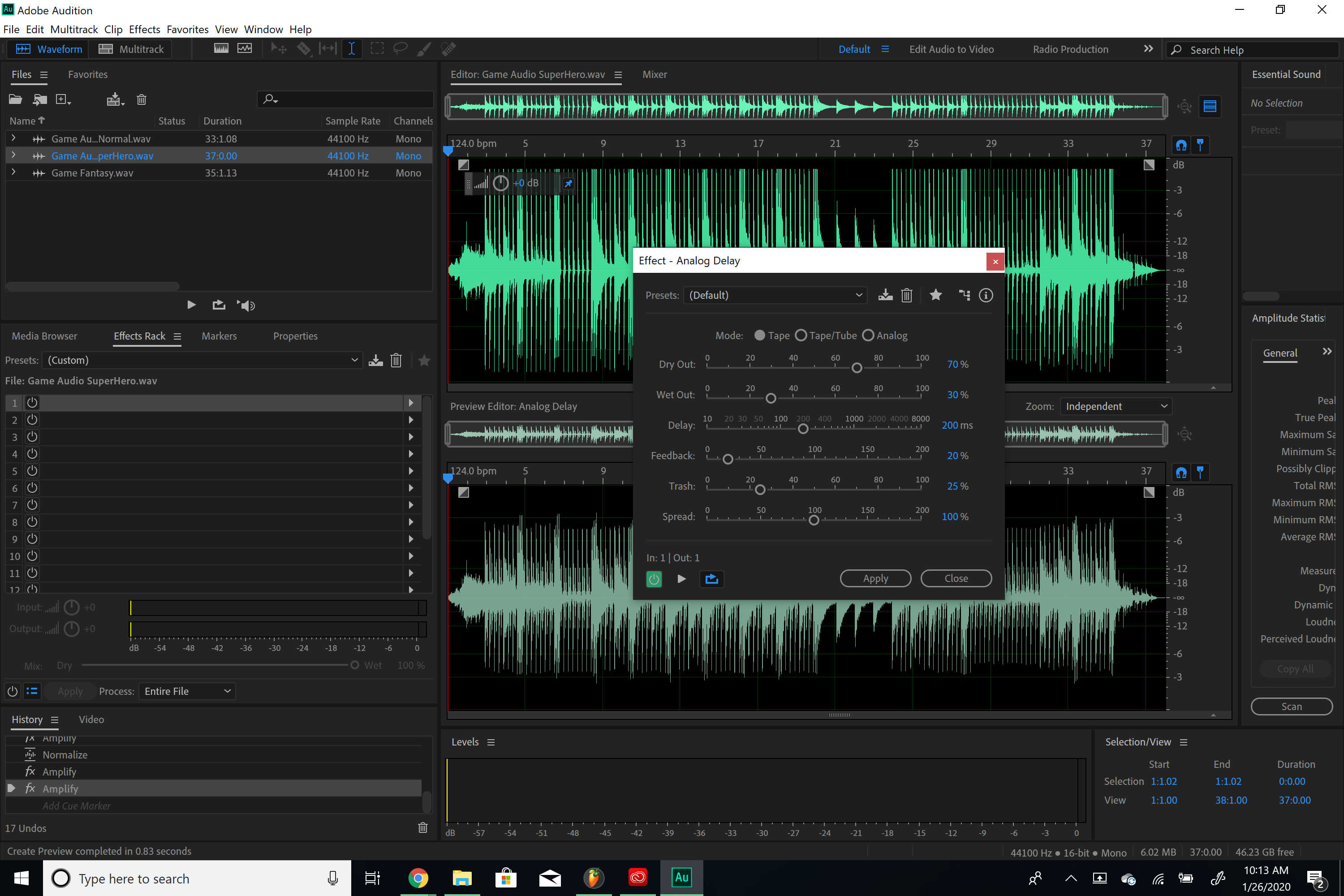Open the Analog Delay Presets dropdown
Viewport: 1344px width, 896px height.
coord(775,295)
